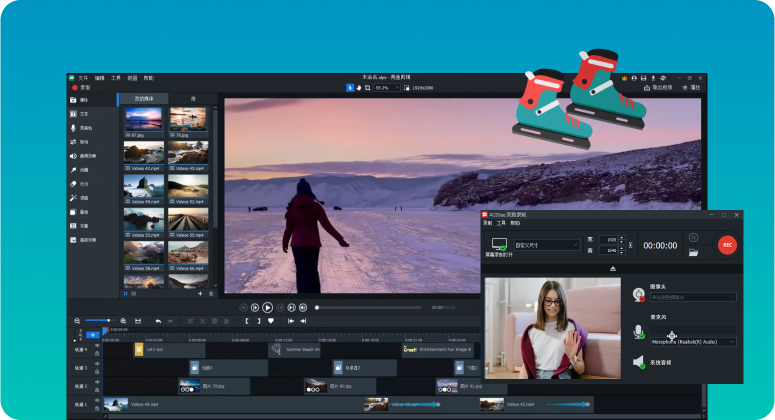Open the 编辑 menu in the editor

pyautogui.click(x=100, y=78)
